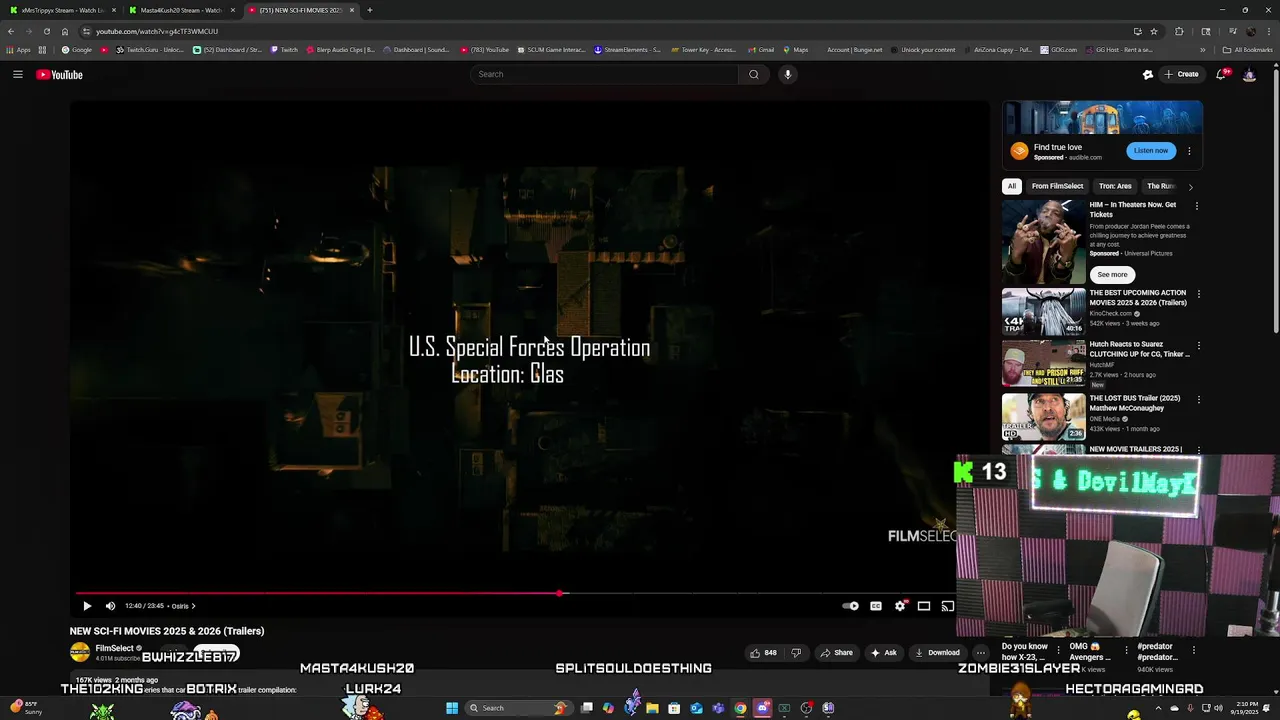Image resolution: width=1280 pixels, height=720 pixels.
Task: Open the Gmail bookmark
Action: (761, 50)
